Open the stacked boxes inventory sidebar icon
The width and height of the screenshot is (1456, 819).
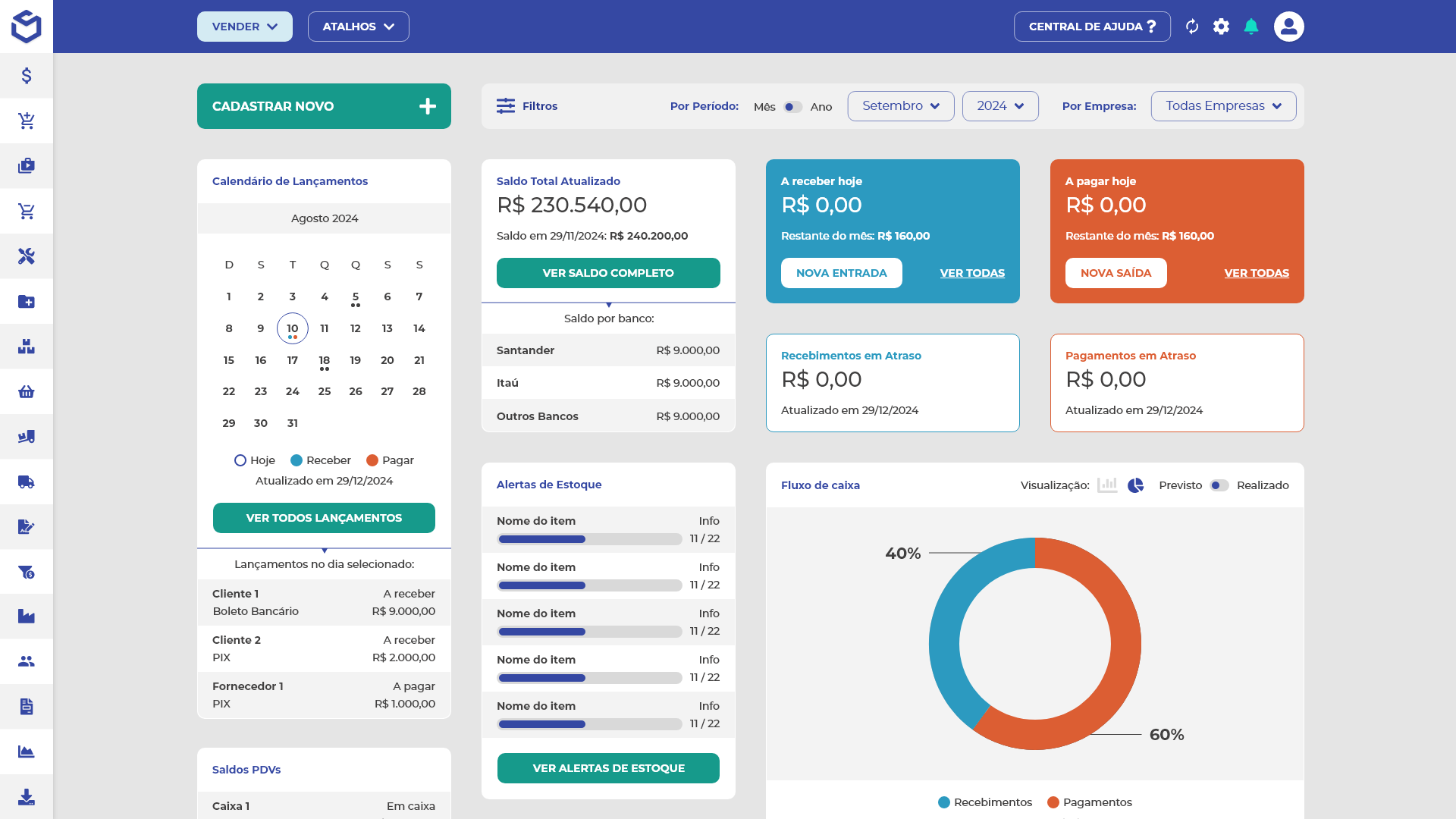point(27,347)
